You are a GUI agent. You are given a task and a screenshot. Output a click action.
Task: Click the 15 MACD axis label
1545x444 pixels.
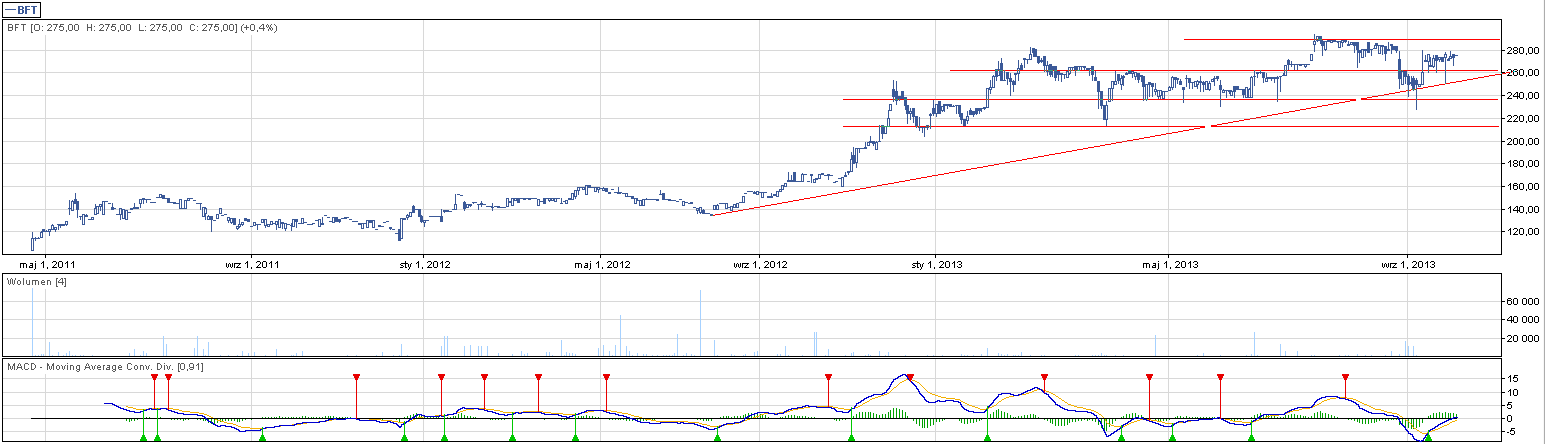coord(1514,379)
